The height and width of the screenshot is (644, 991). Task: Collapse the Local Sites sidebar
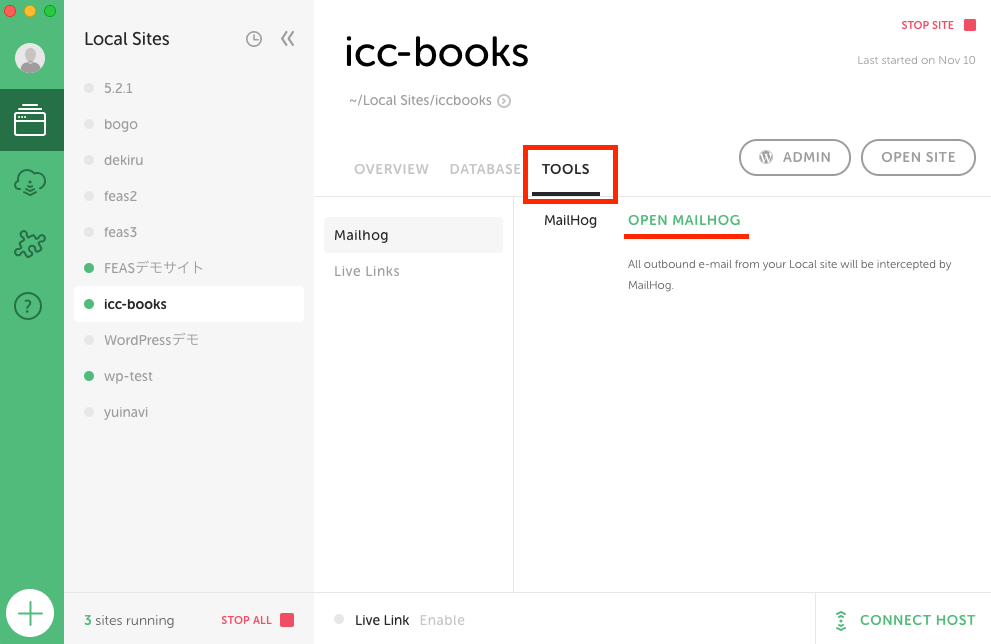pyautogui.click(x=288, y=39)
